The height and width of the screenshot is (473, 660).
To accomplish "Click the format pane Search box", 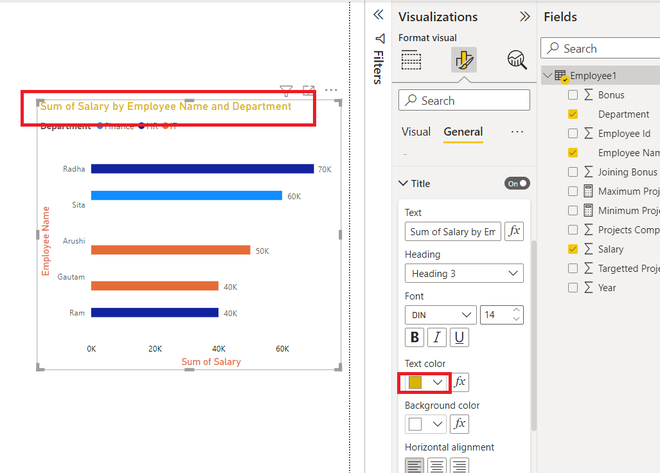I will [x=464, y=100].
